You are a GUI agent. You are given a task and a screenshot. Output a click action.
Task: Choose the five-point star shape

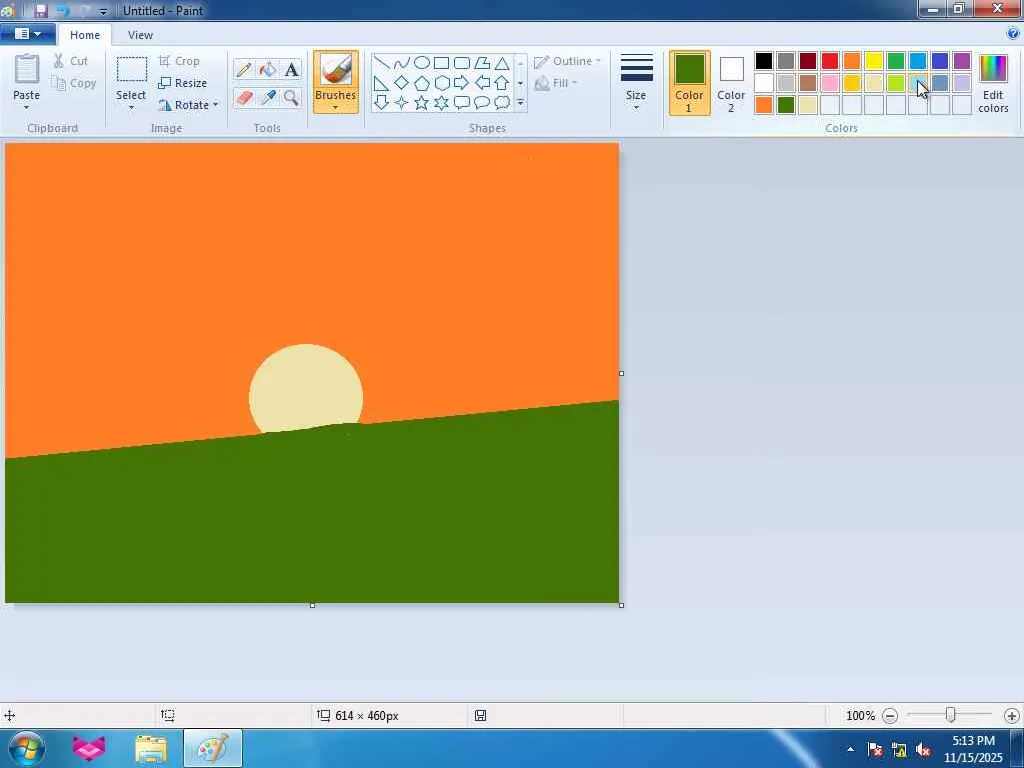(x=421, y=102)
